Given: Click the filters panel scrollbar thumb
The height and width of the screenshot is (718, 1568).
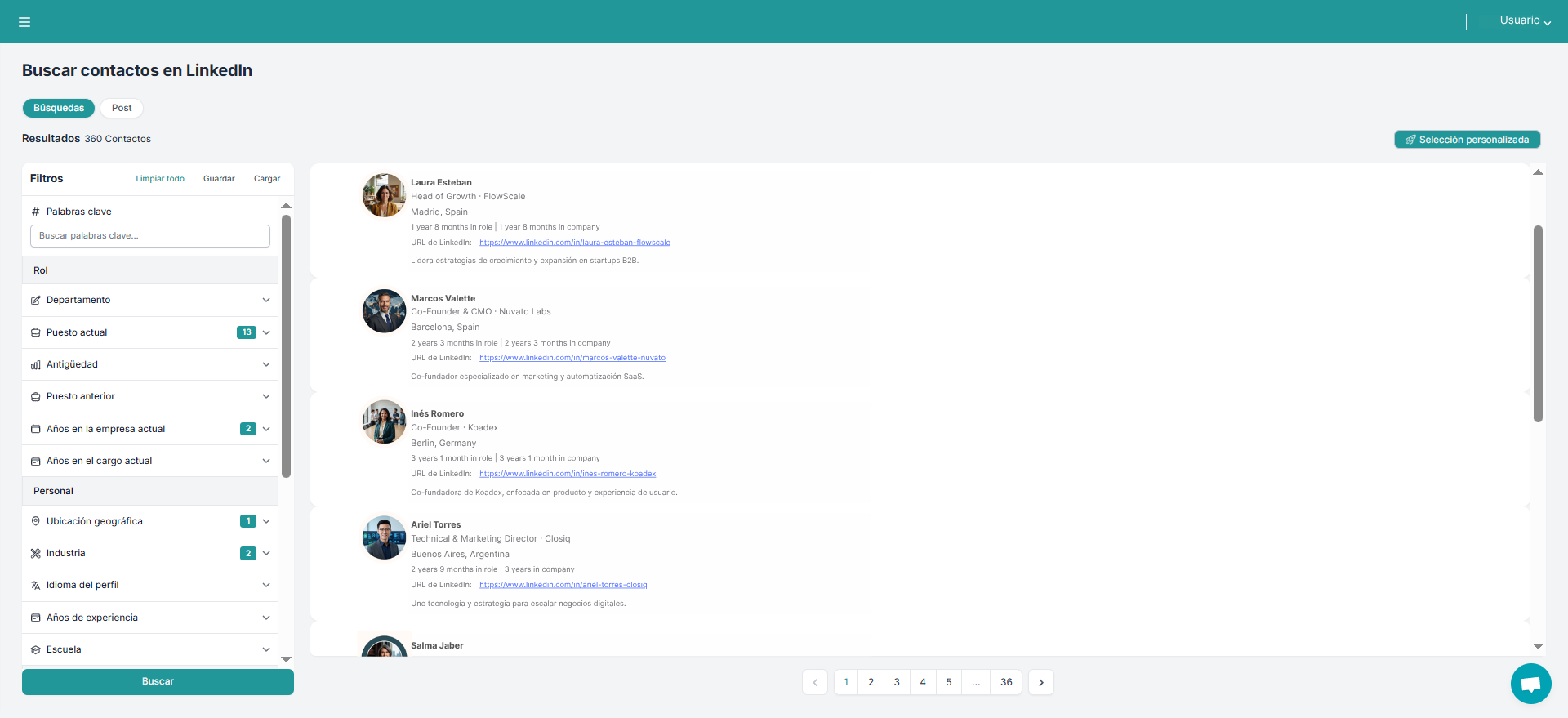Looking at the screenshot, I should point(286,346).
